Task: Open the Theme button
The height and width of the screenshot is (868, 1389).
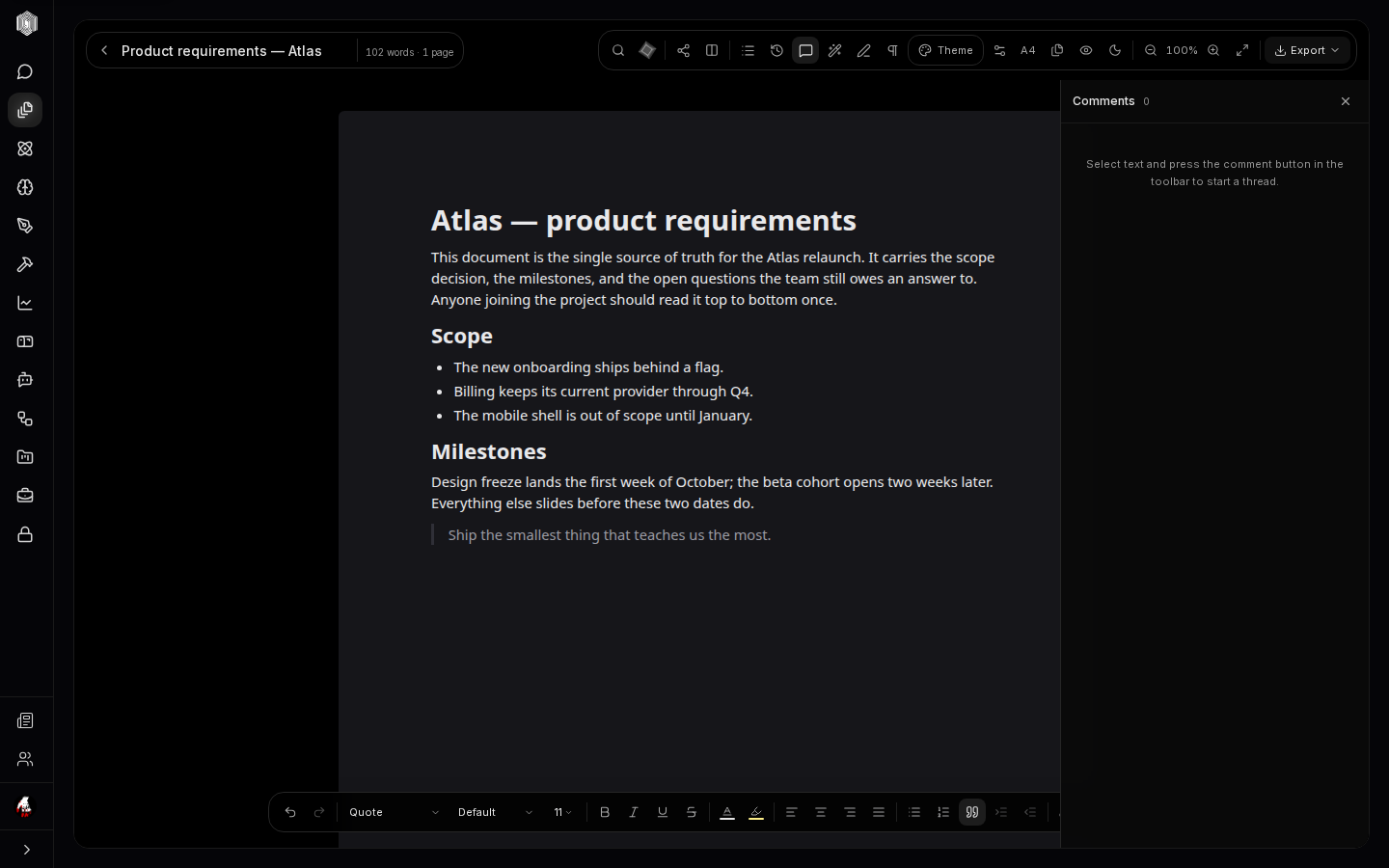Action: point(945,51)
